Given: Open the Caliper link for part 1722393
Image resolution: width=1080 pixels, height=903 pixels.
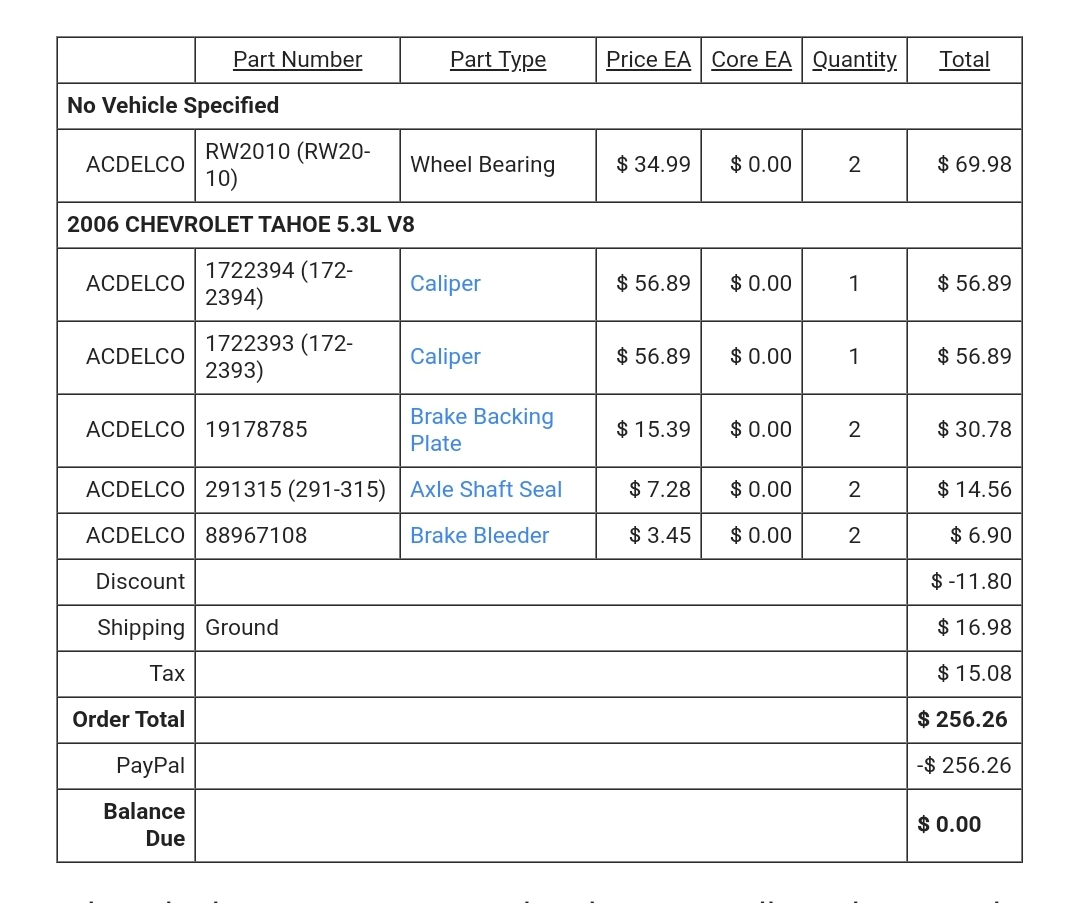Looking at the screenshot, I should tap(445, 357).
